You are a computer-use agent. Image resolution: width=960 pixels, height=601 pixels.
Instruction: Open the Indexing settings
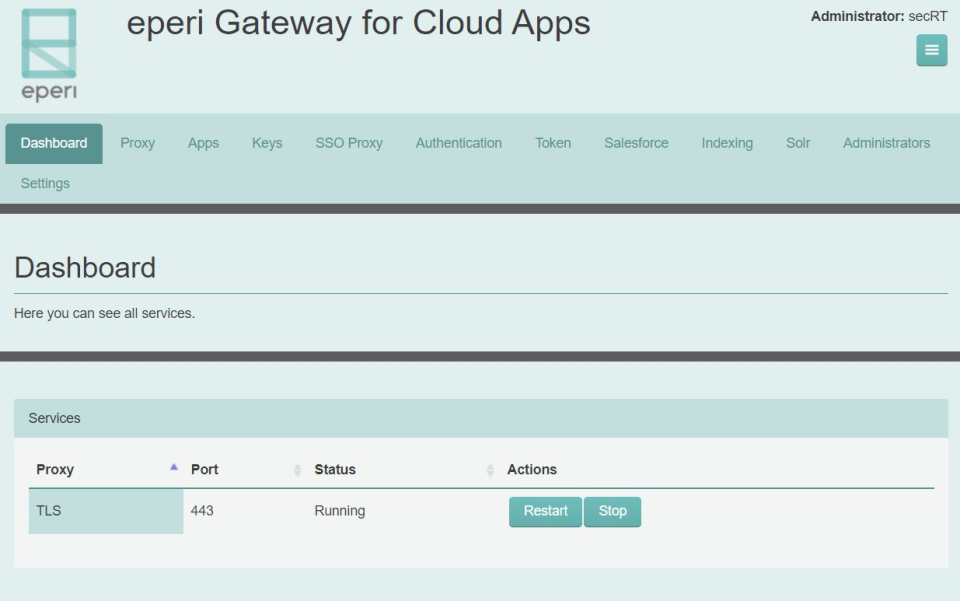[727, 143]
